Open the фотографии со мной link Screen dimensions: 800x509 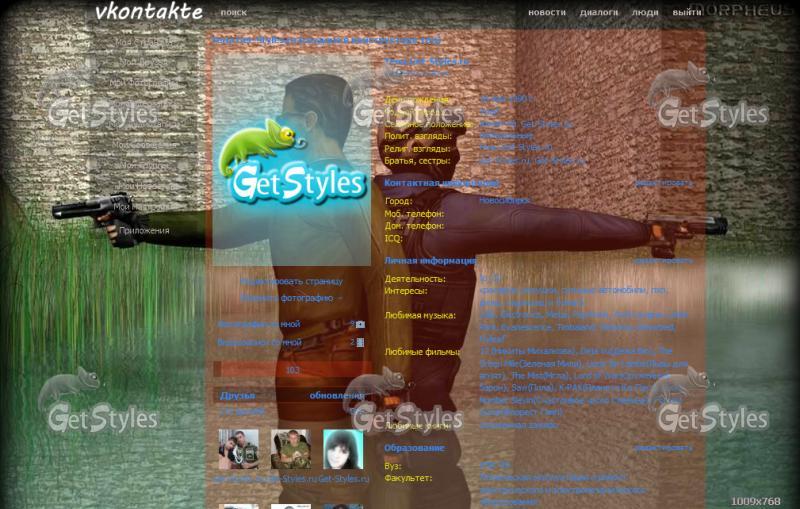(259, 324)
